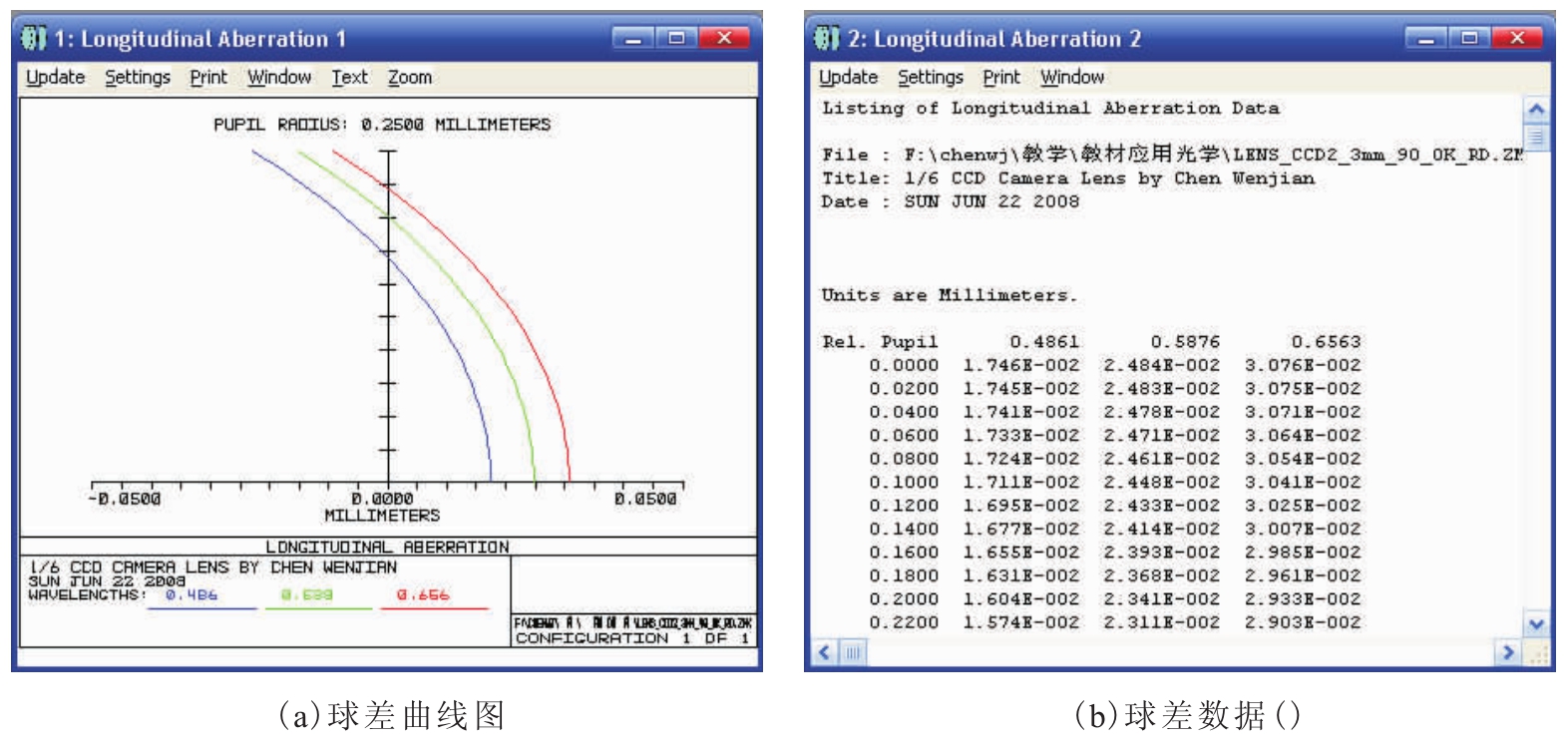Open Window menu in Longitudinal Aberration 1 window
The height and width of the screenshot is (745, 1568).
pyautogui.click(x=279, y=77)
